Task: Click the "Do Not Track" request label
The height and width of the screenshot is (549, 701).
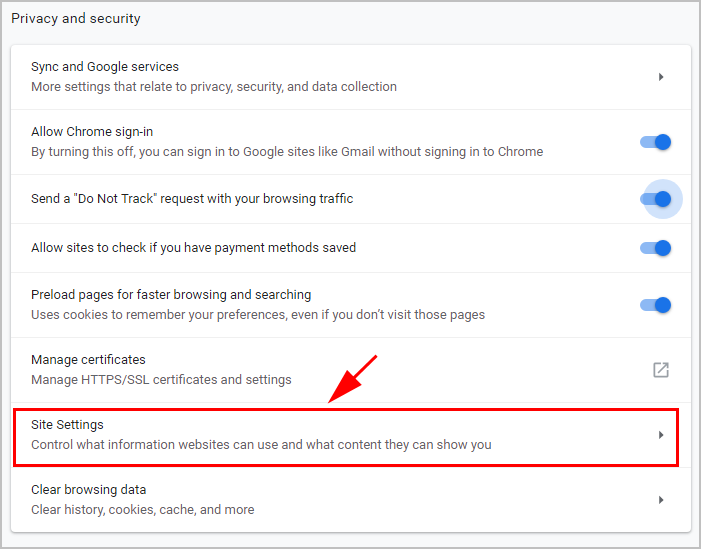Action: click(x=192, y=199)
